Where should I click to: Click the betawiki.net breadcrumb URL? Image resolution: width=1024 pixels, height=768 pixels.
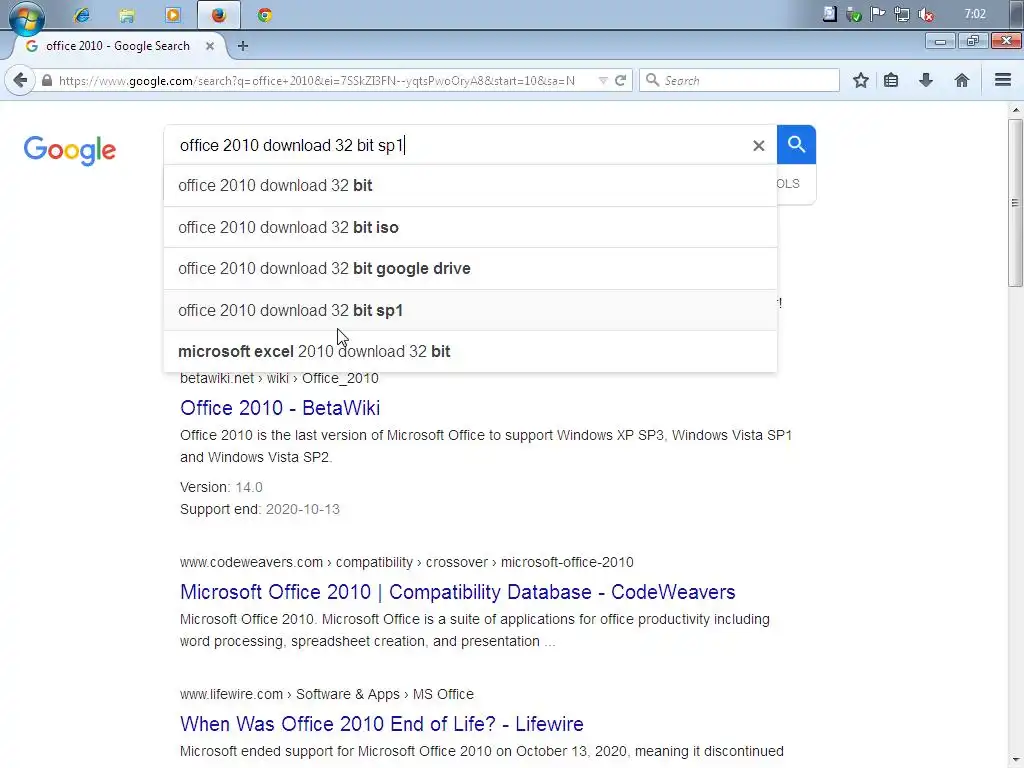pyautogui.click(x=279, y=379)
